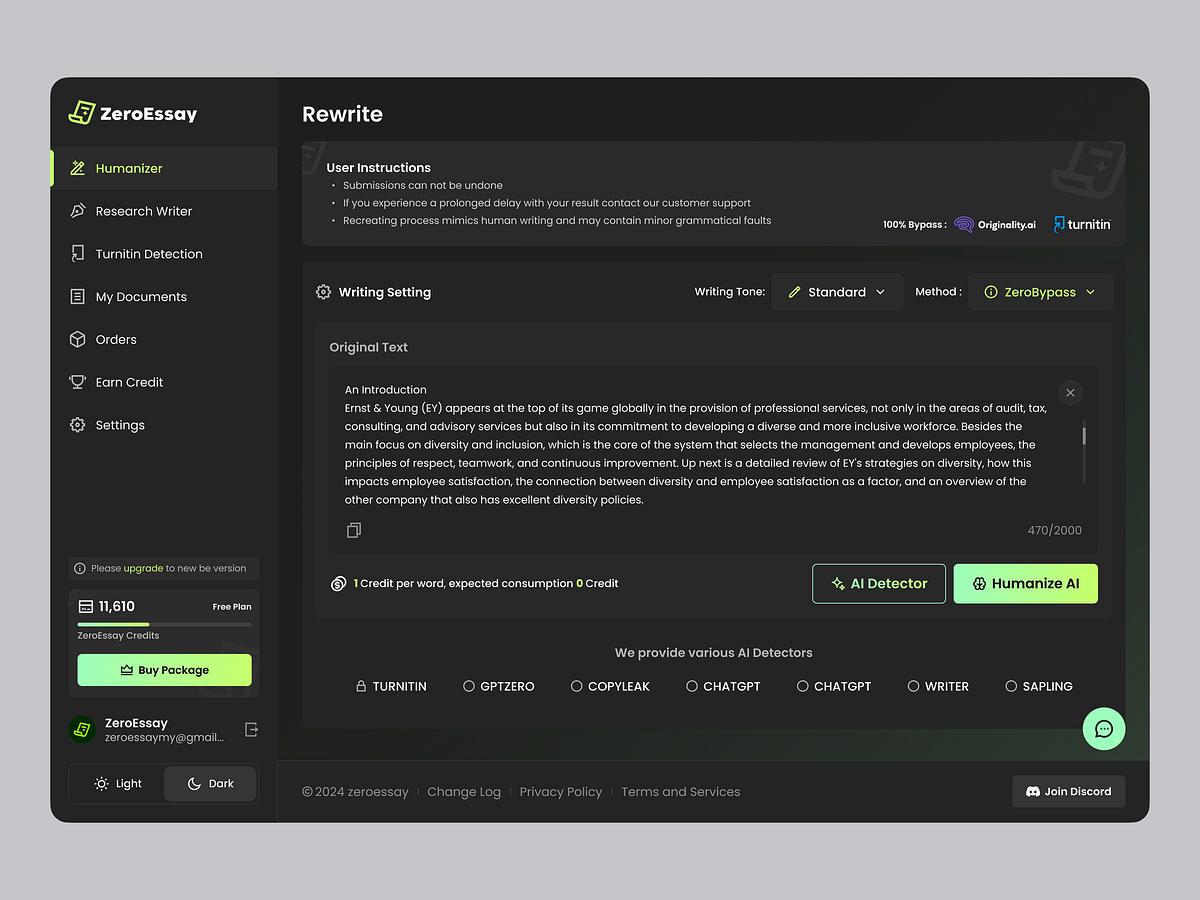
Task: Click the ZeroEssay logo icon
Action: click(x=81, y=113)
